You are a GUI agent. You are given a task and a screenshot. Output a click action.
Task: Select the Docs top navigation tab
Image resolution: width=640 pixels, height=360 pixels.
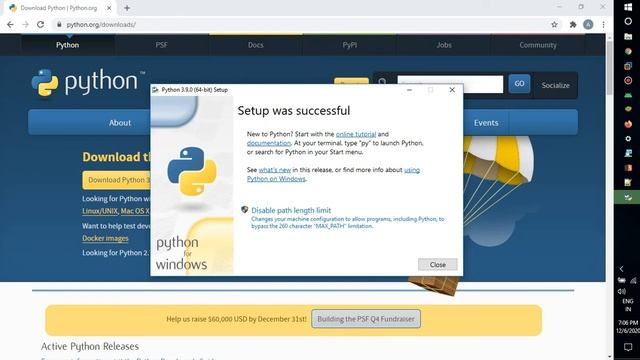(256, 45)
